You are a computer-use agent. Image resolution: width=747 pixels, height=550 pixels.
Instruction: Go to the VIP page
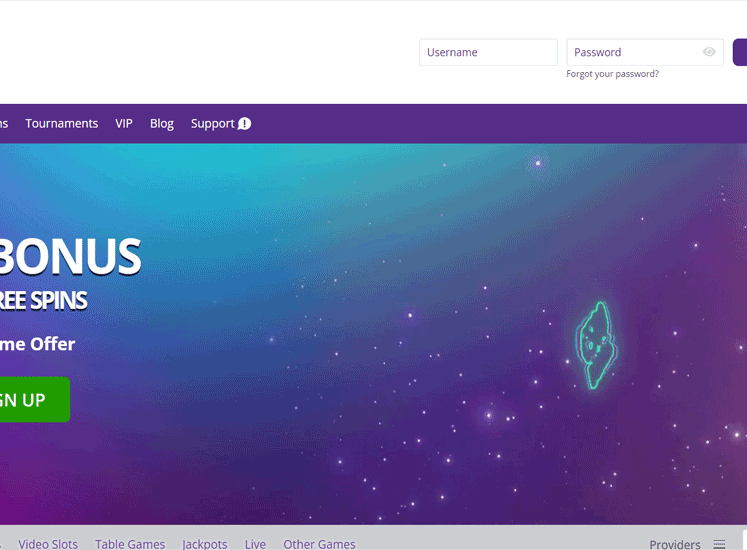(124, 123)
